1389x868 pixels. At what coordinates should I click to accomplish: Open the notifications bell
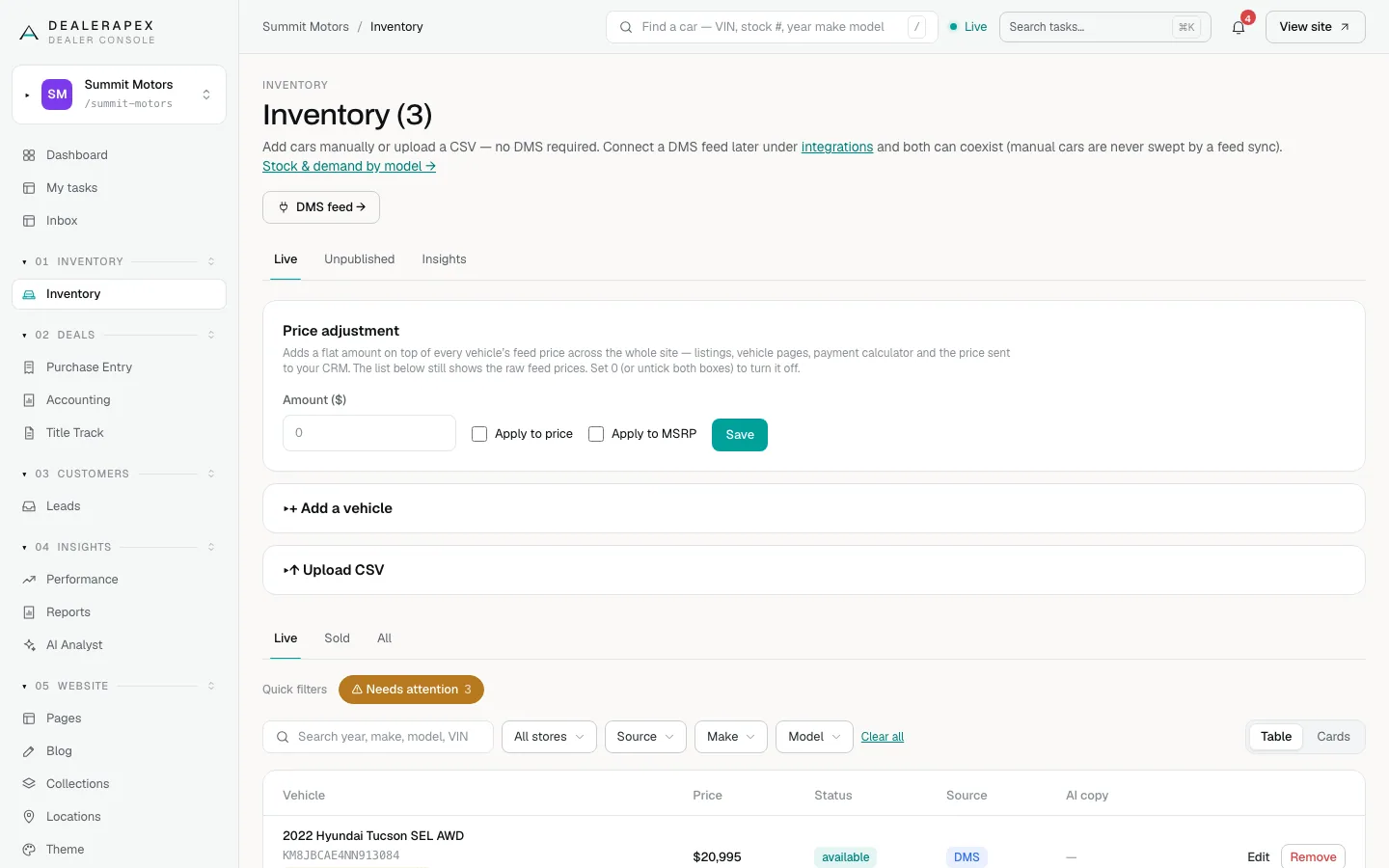(1239, 27)
